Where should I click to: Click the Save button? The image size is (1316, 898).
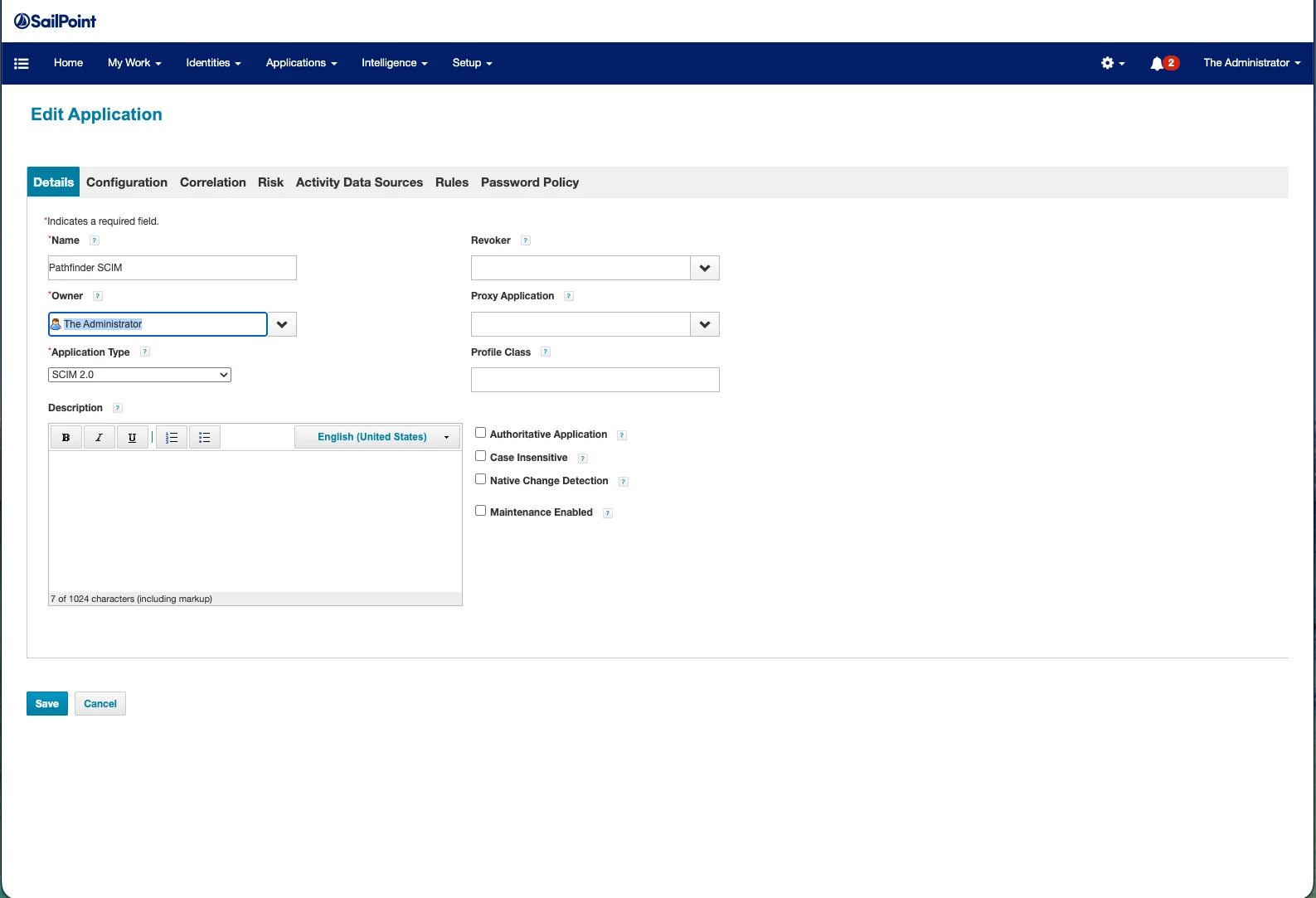tap(47, 704)
